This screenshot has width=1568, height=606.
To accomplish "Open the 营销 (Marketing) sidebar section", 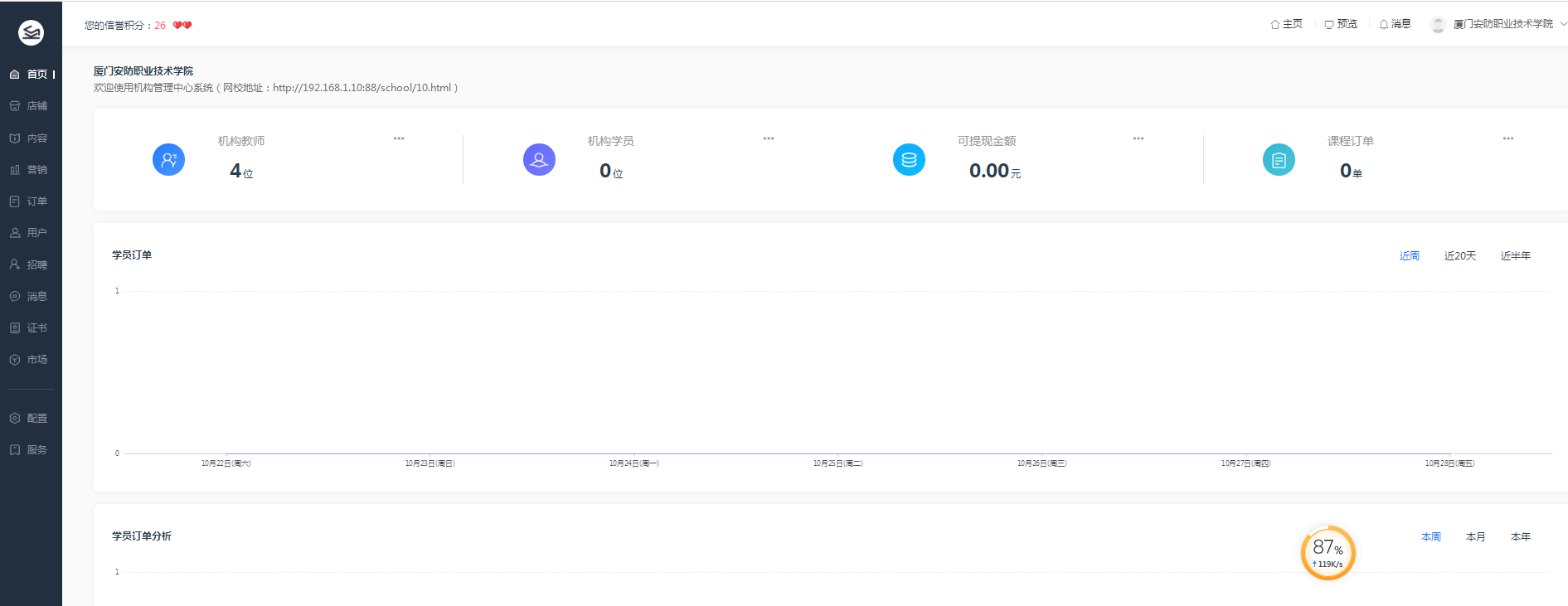I will 29,170.
